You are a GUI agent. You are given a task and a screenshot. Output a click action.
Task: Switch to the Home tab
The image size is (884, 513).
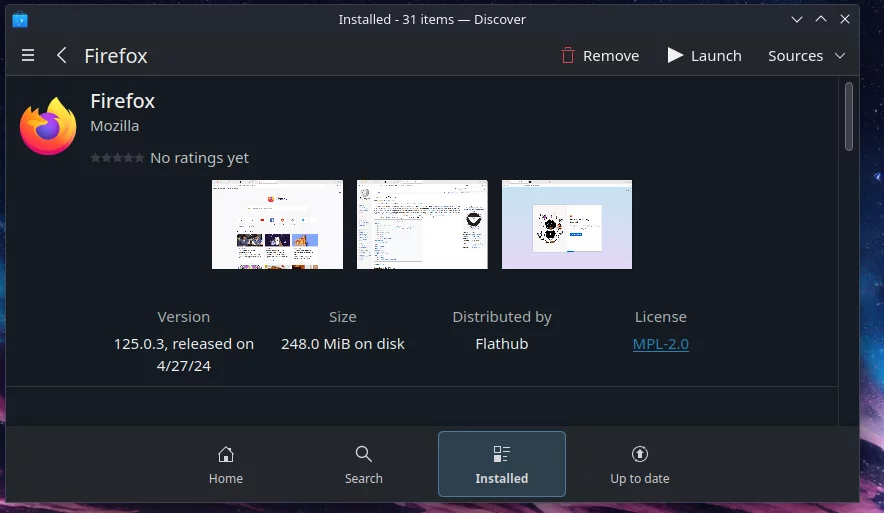[x=226, y=464]
